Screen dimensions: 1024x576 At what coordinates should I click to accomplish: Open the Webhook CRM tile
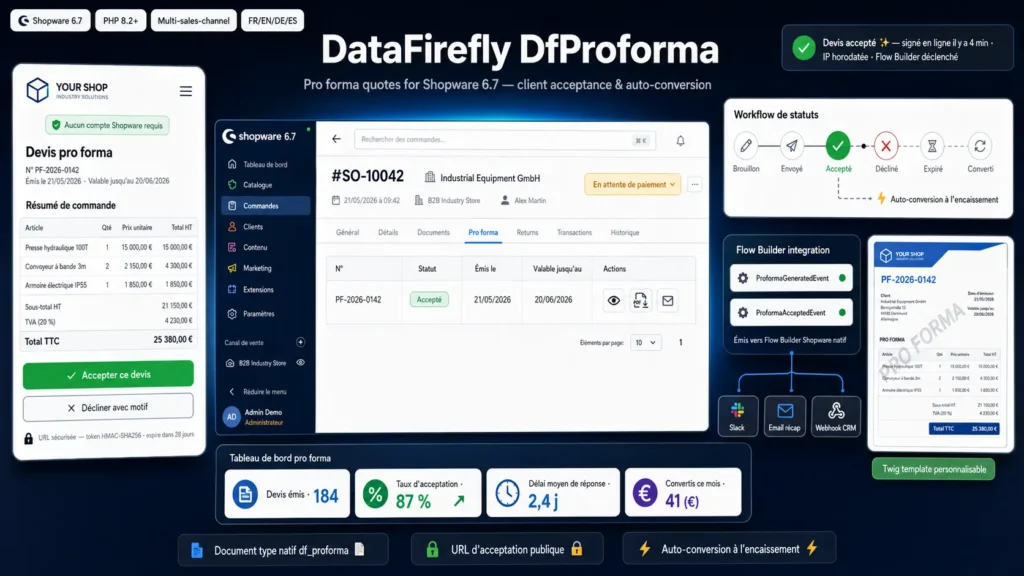tap(836, 415)
